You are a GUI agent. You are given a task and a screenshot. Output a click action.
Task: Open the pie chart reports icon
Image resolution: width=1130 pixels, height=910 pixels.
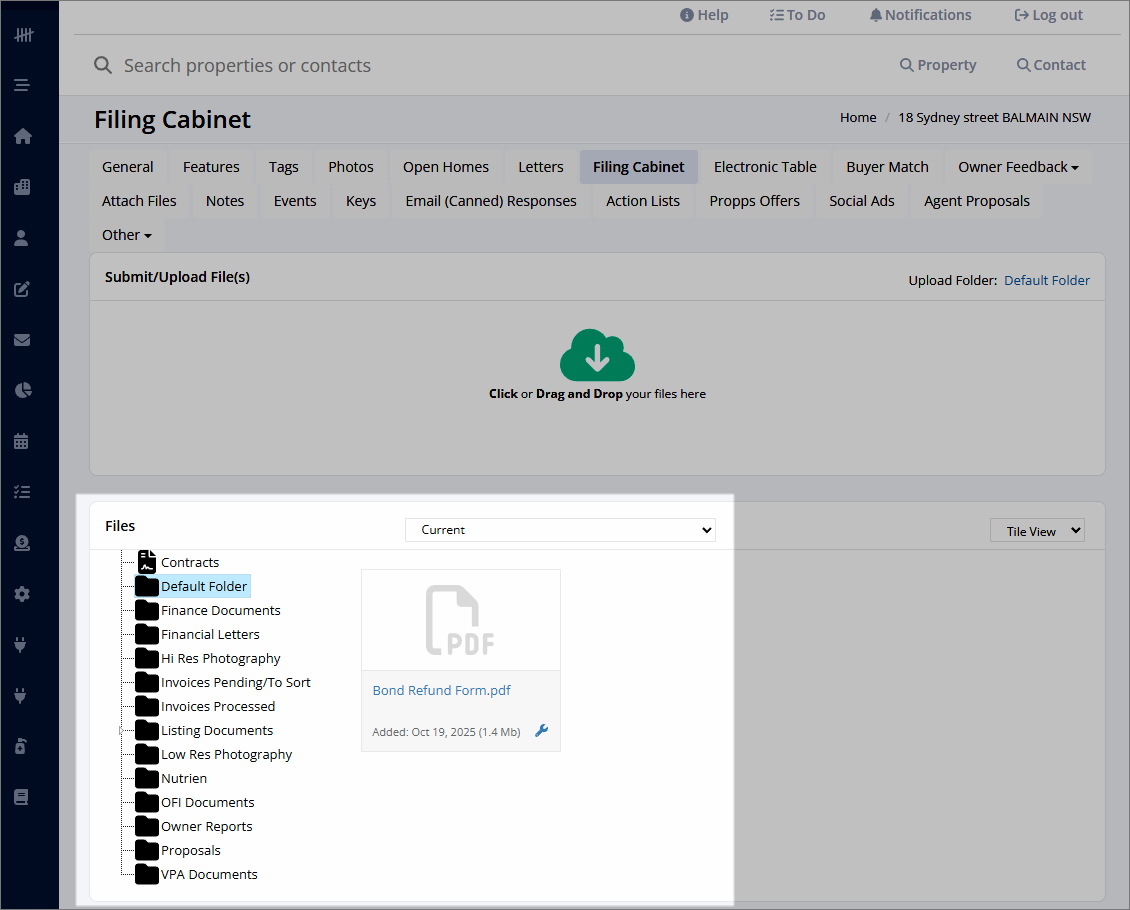tap(22, 391)
